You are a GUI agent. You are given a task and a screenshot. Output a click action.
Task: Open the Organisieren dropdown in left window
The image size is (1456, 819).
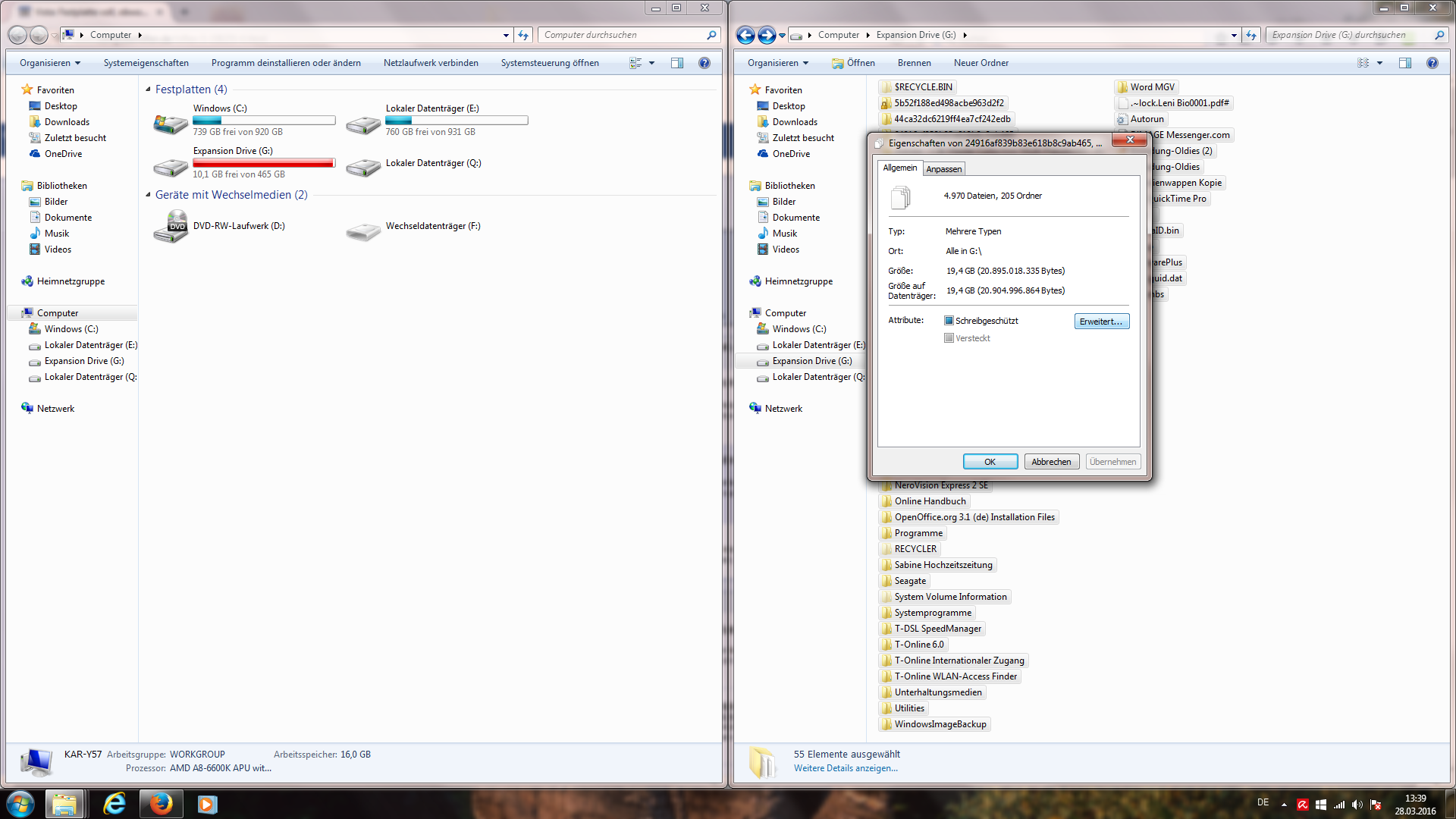(x=50, y=63)
